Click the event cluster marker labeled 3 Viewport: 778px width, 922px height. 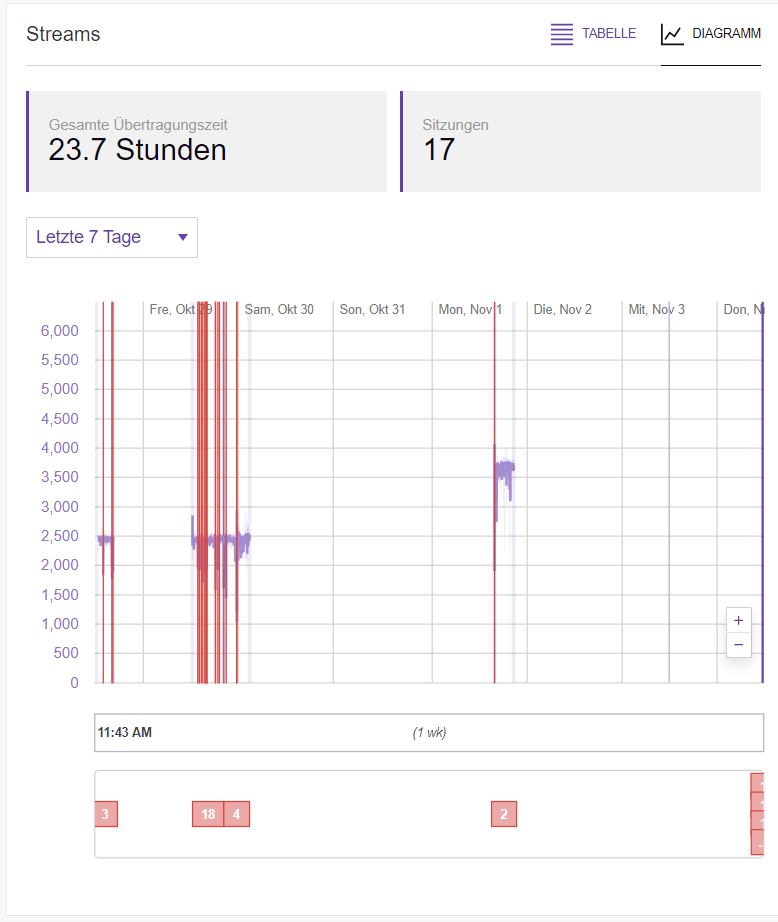click(x=106, y=814)
